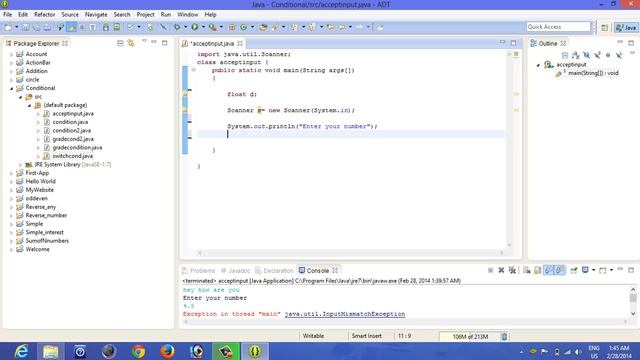Switch to the Declaration tab
Image resolution: width=640 pixels, height=360 pixels.
[x=274, y=271]
